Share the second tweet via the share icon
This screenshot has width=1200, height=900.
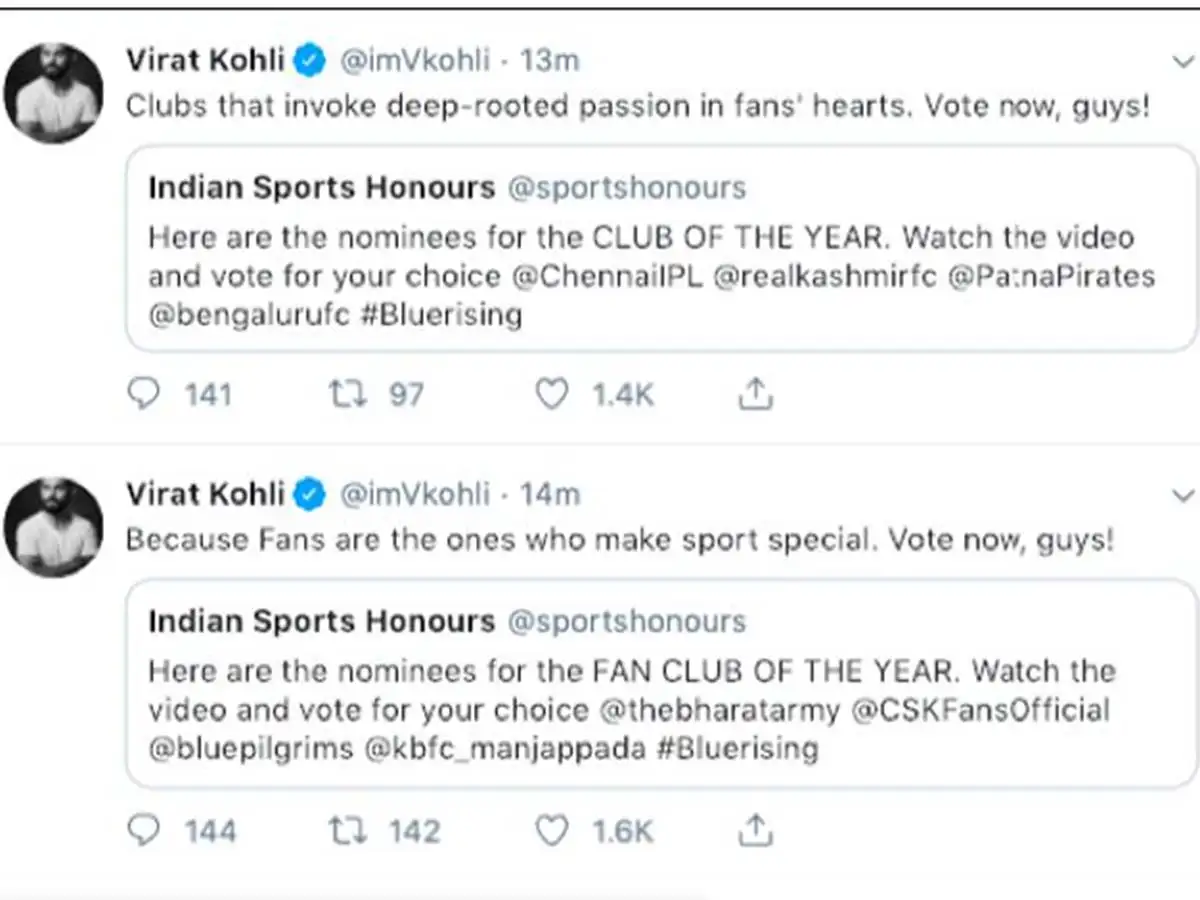coord(756,830)
